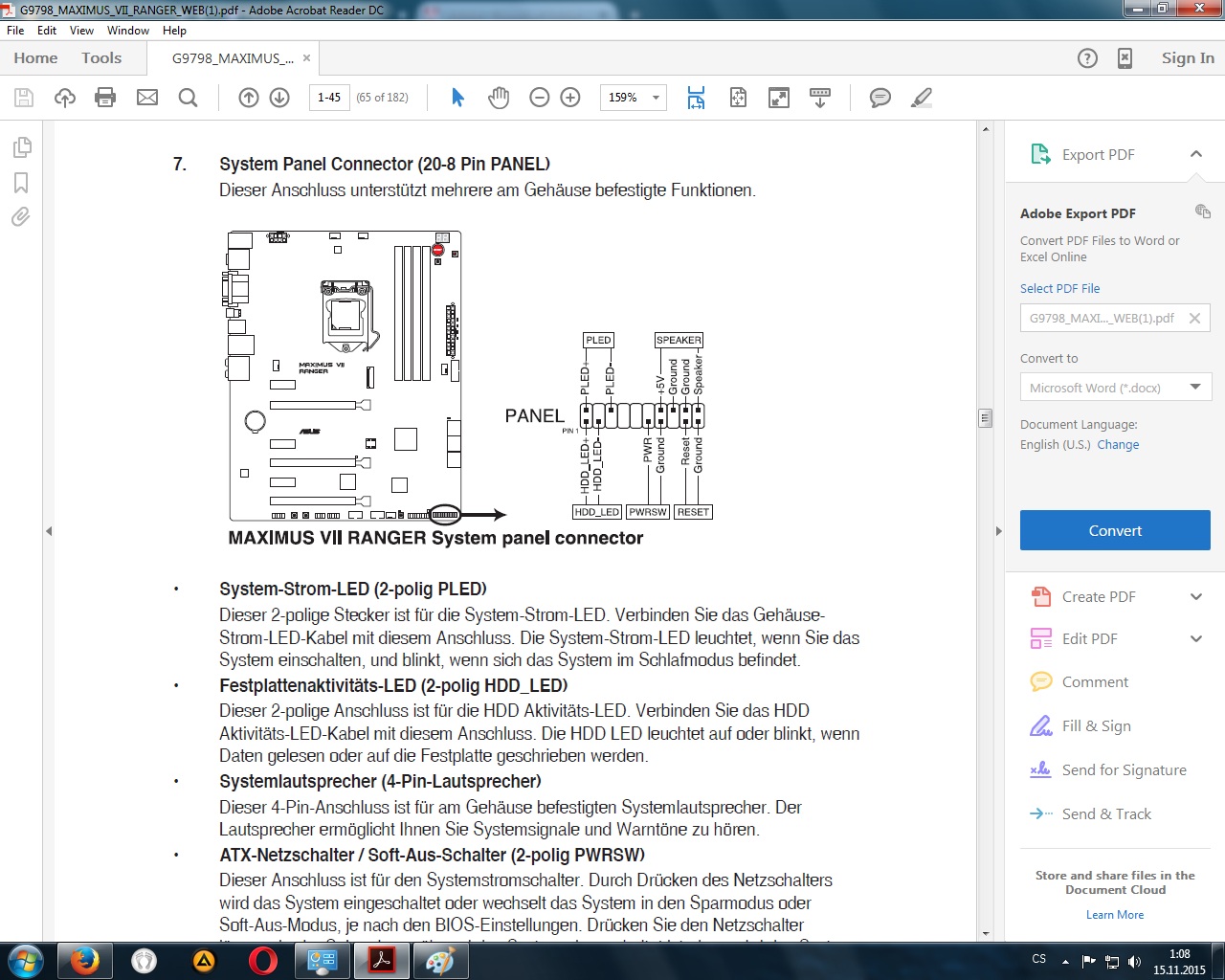
Task: Click the vertical scrollbar thumb
Action: (986, 418)
